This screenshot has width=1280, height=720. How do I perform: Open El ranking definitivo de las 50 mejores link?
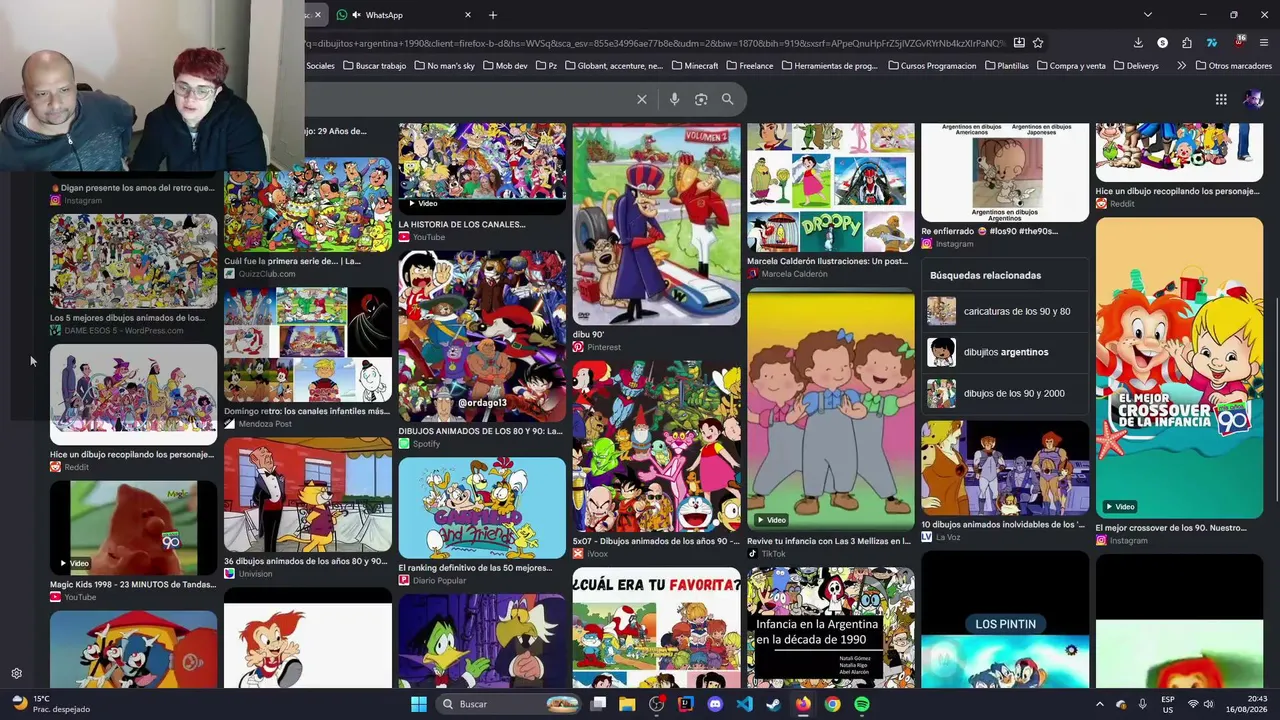click(475, 568)
